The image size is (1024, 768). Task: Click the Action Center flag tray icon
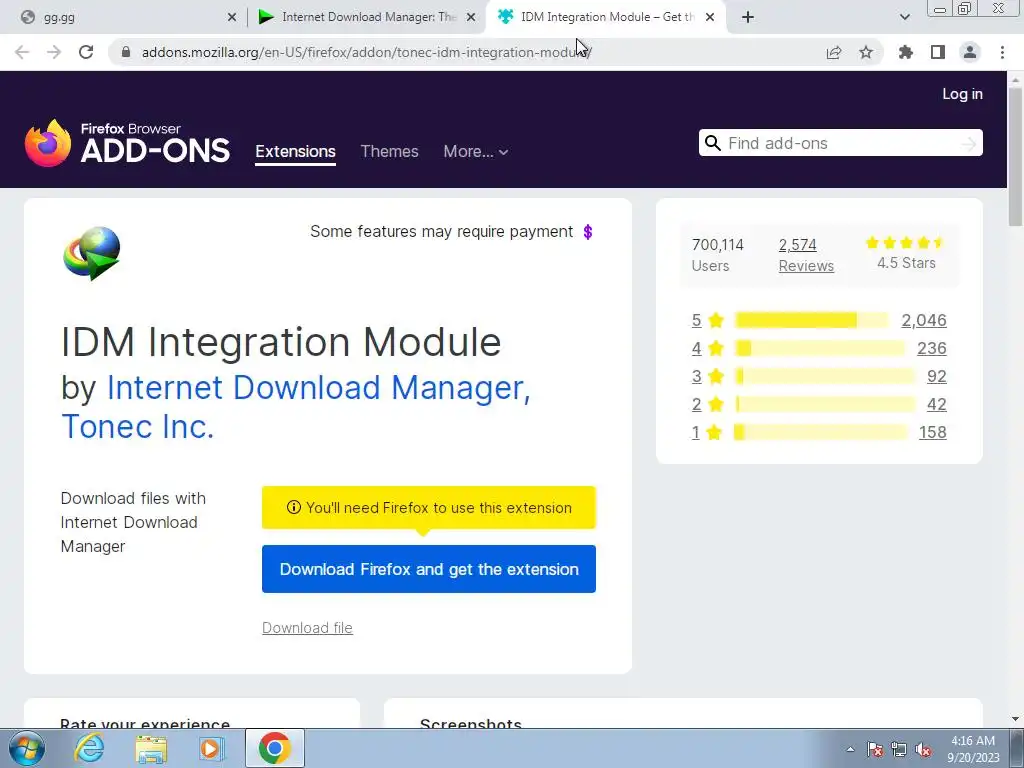click(x=875, y=750)
